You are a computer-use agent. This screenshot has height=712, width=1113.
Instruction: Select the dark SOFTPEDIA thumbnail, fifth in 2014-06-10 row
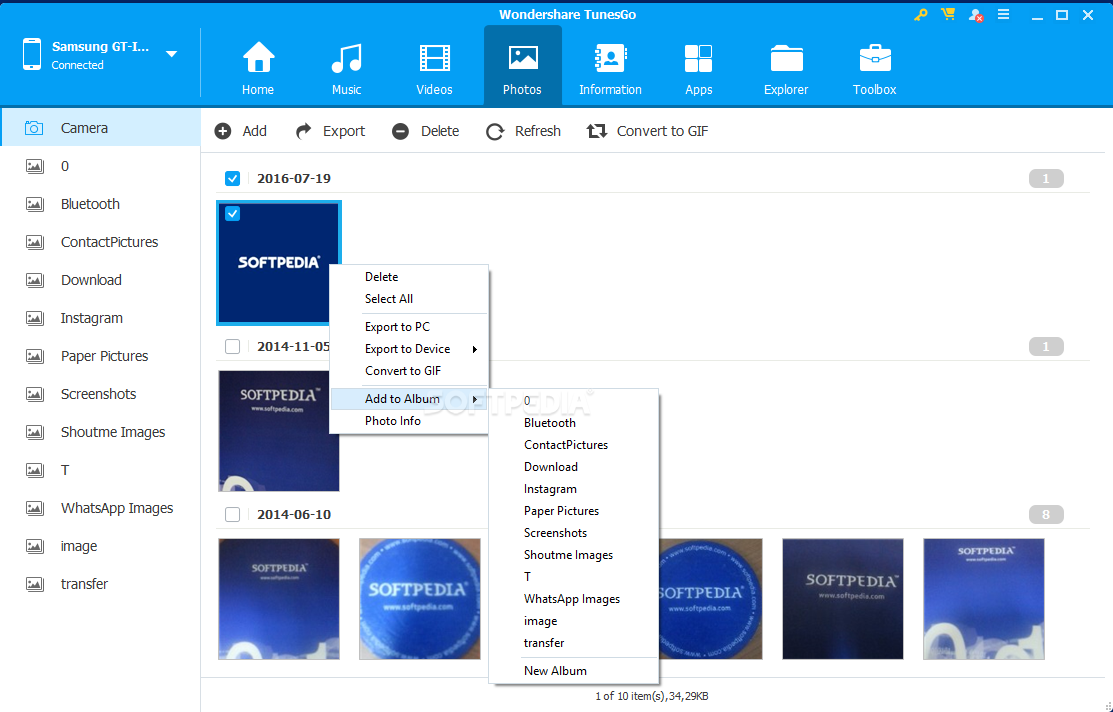point(843,599)
